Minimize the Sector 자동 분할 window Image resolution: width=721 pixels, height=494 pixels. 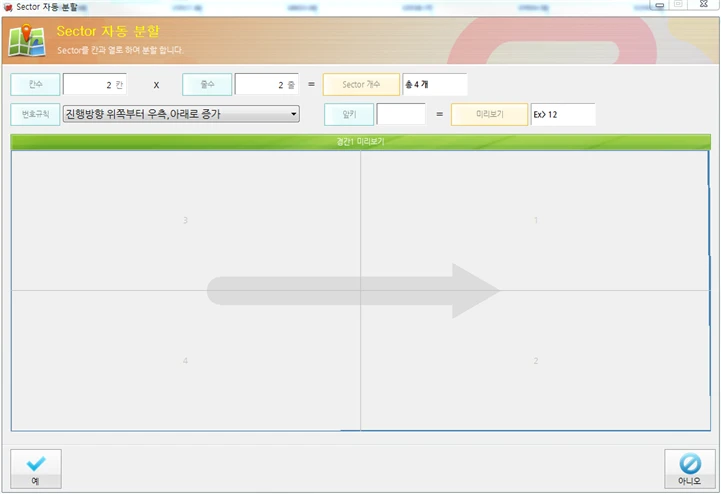(x=659, y=4)
